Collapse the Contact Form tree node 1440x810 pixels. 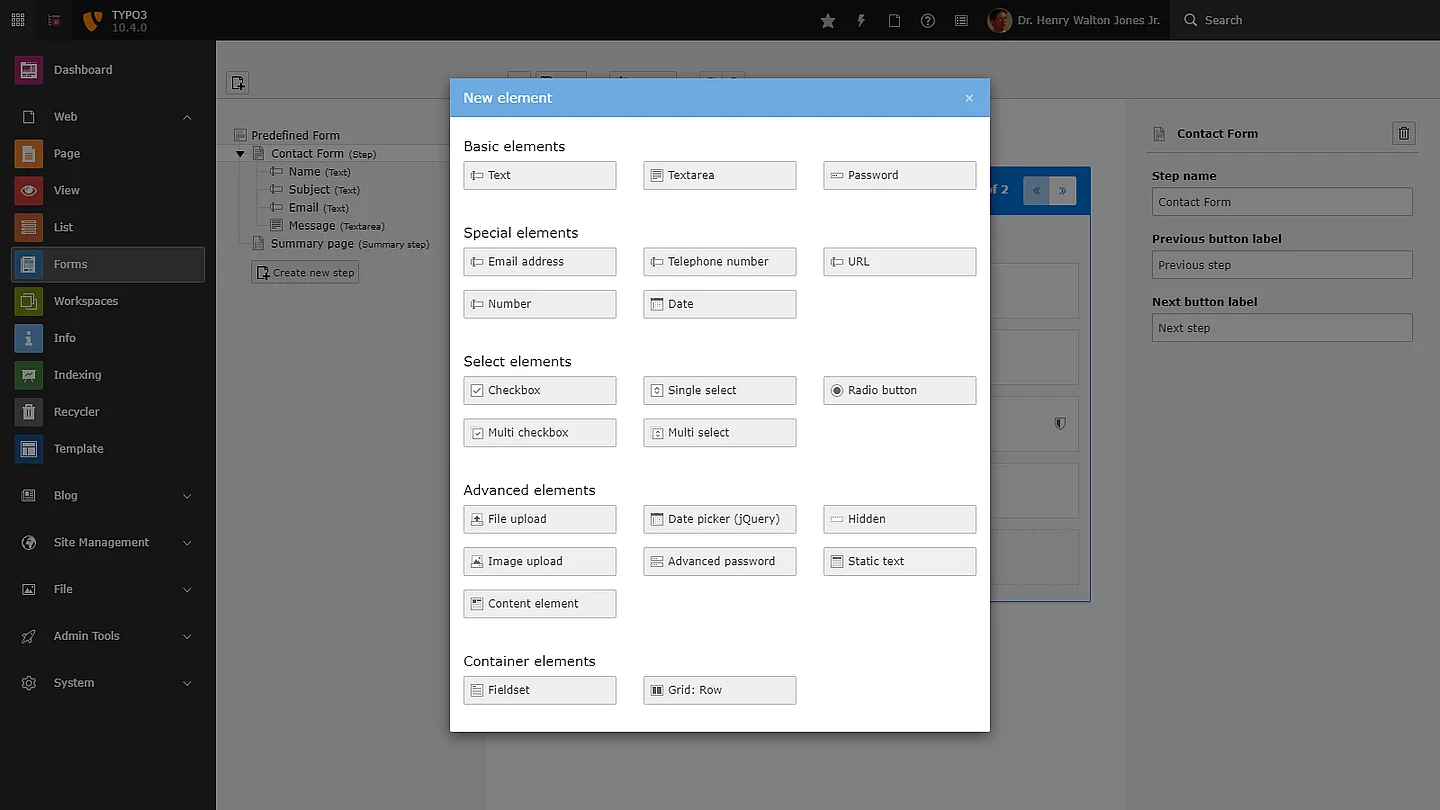240,154
